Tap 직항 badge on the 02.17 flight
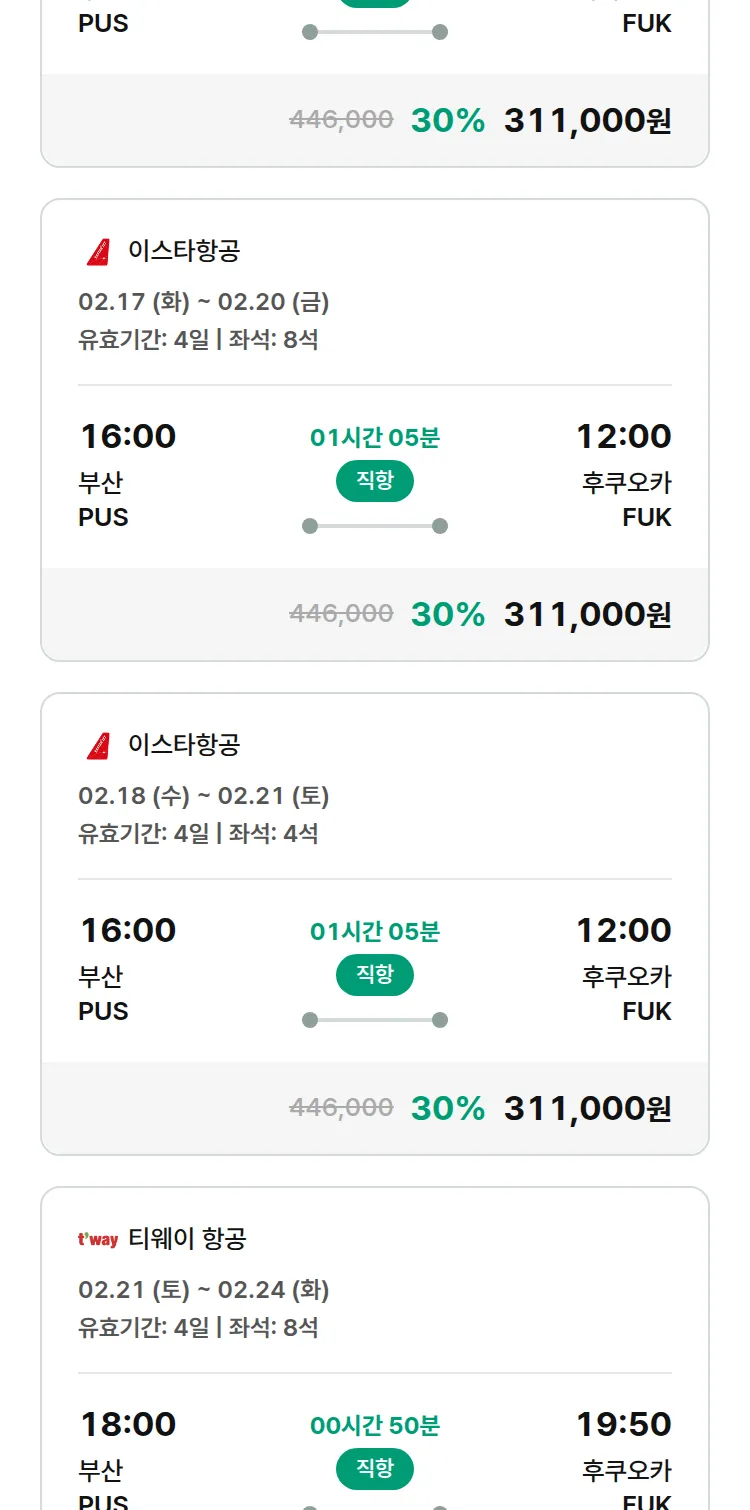The width and height of the screenshot is (750, 1510). click(375, 481)
